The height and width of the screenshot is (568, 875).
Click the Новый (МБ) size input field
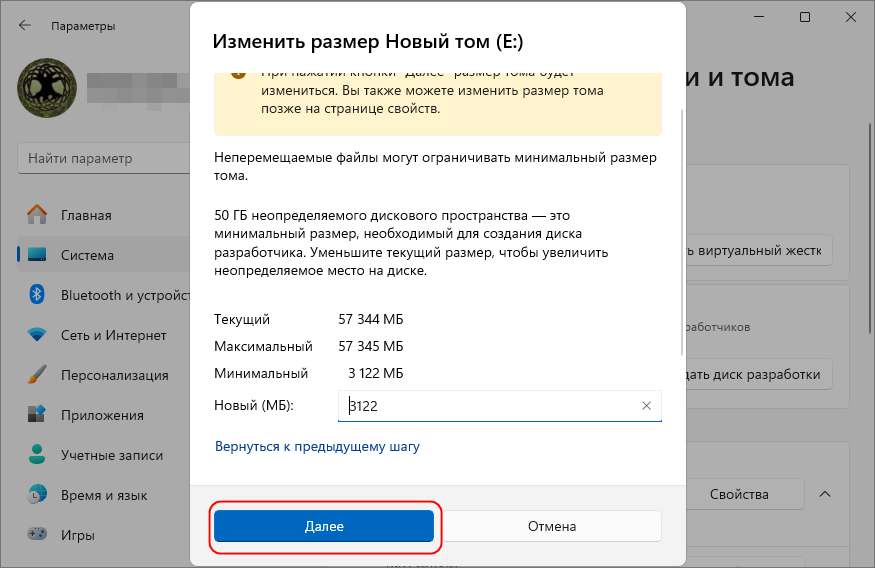click(490, 406)
